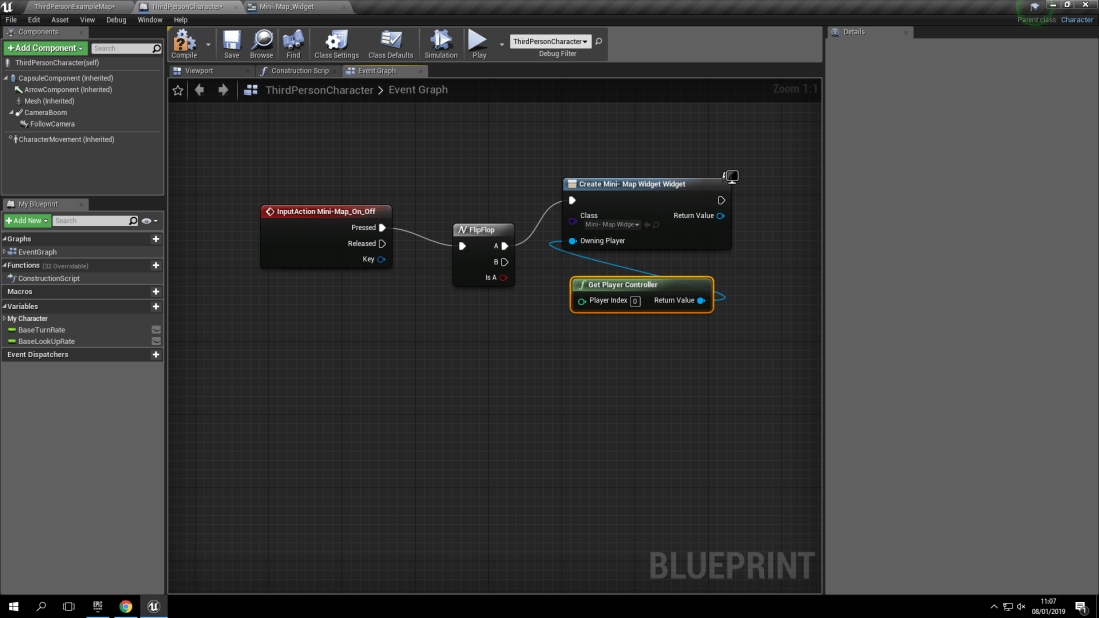Collapse the Variables category
Viewport: 1099px width, 618px height.
pyautogui.click(x=7, y=306)
